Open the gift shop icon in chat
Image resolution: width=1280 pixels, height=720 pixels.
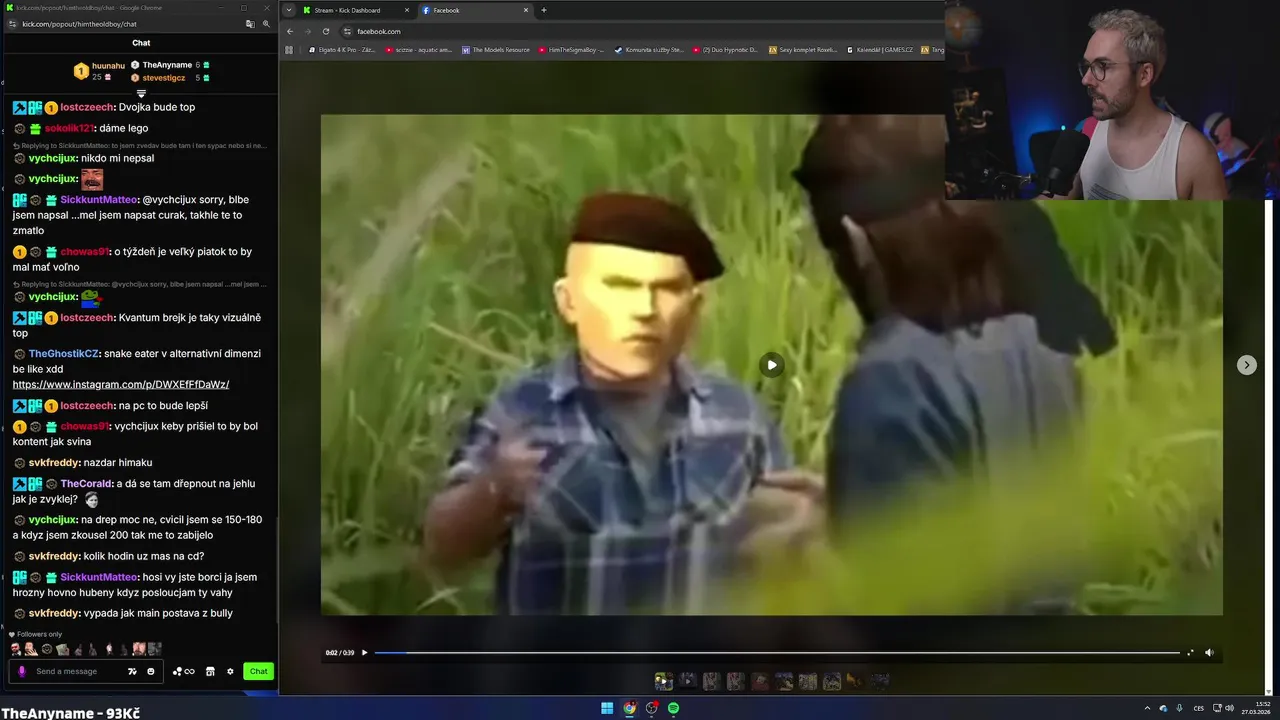click(210, 671)
